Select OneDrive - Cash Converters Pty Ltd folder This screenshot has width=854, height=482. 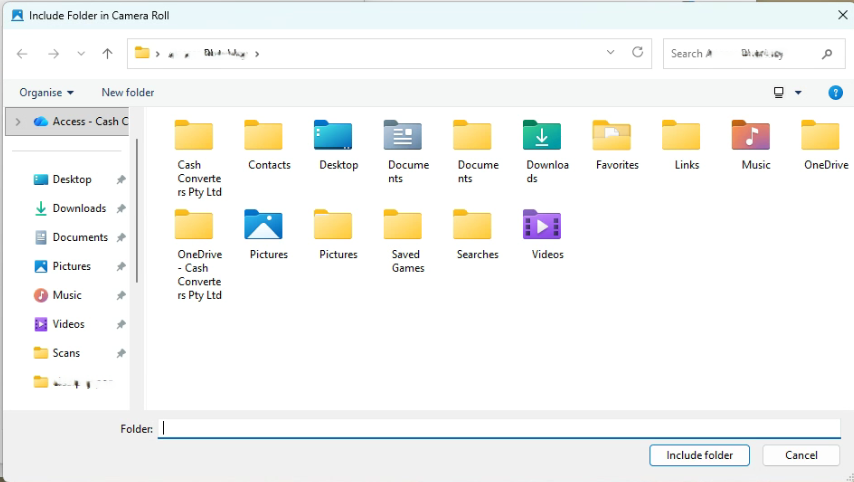tap(199, 254)
